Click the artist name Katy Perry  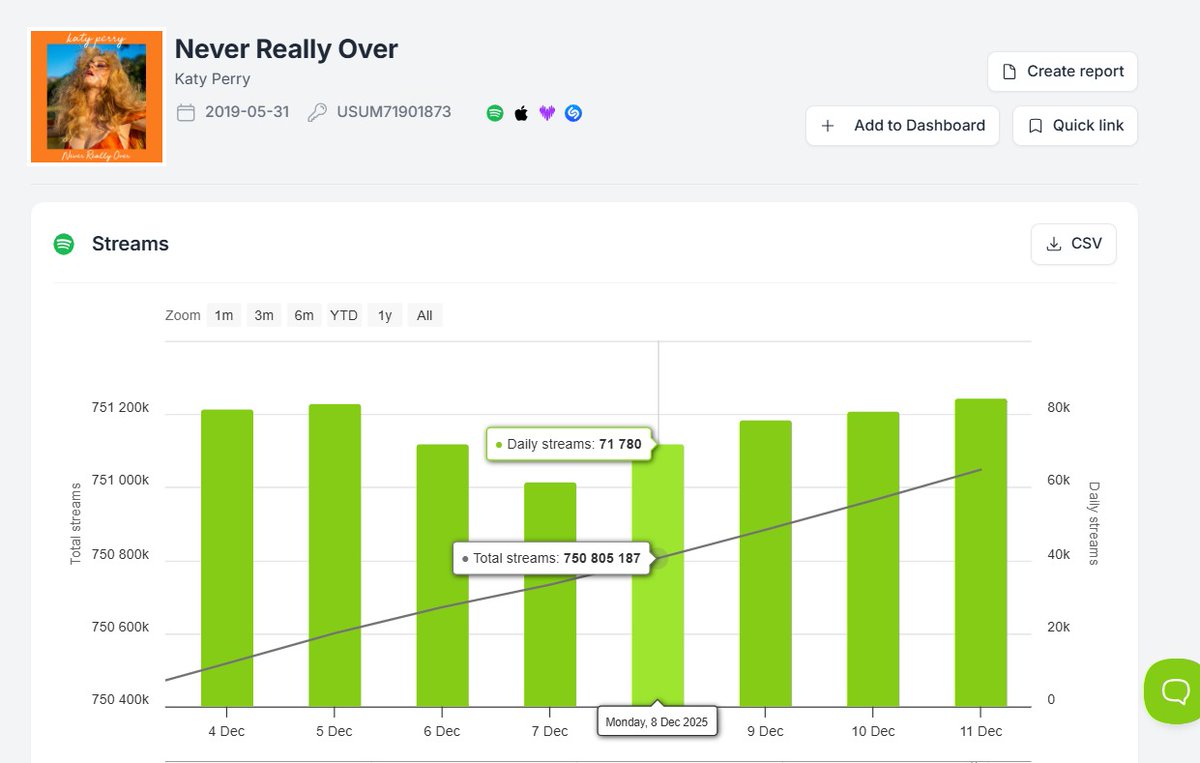pyautogui.click(x=212, y=79)
